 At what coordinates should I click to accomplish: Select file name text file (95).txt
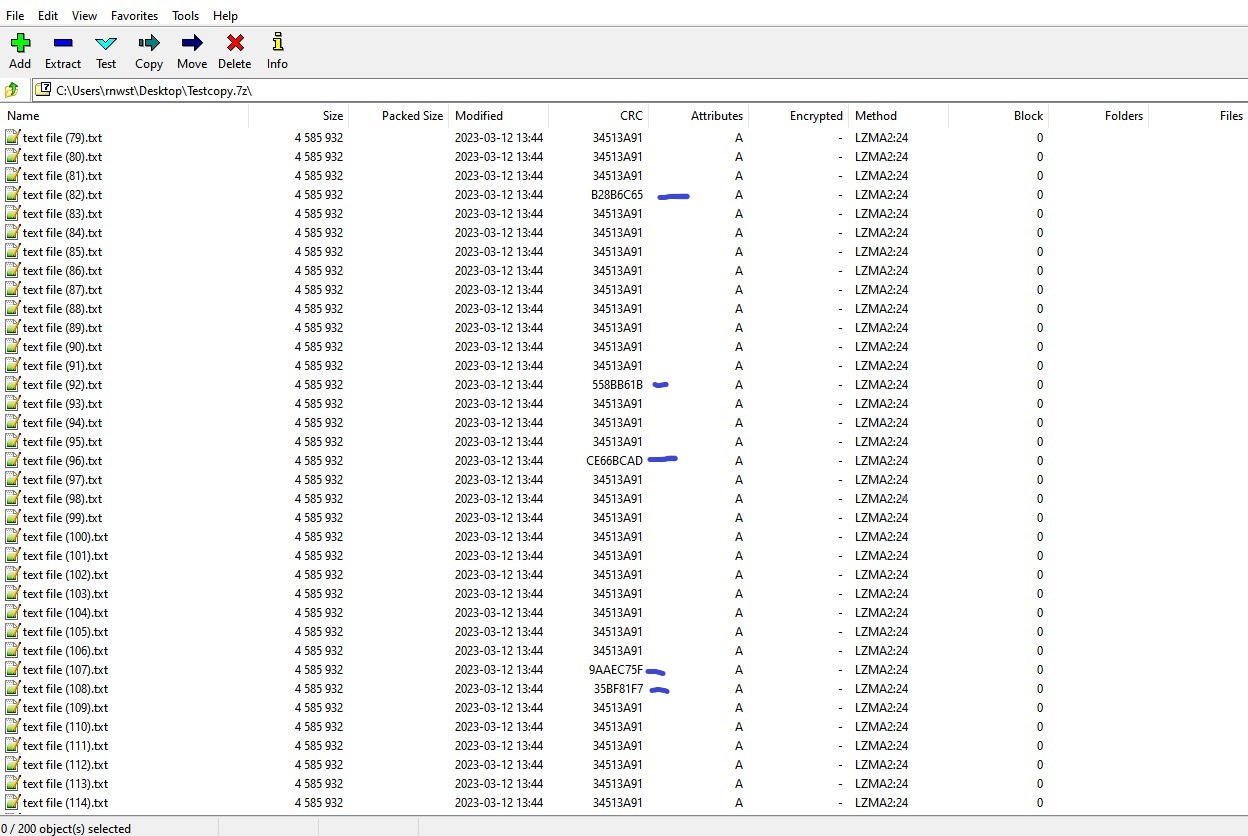coord(62,442)
